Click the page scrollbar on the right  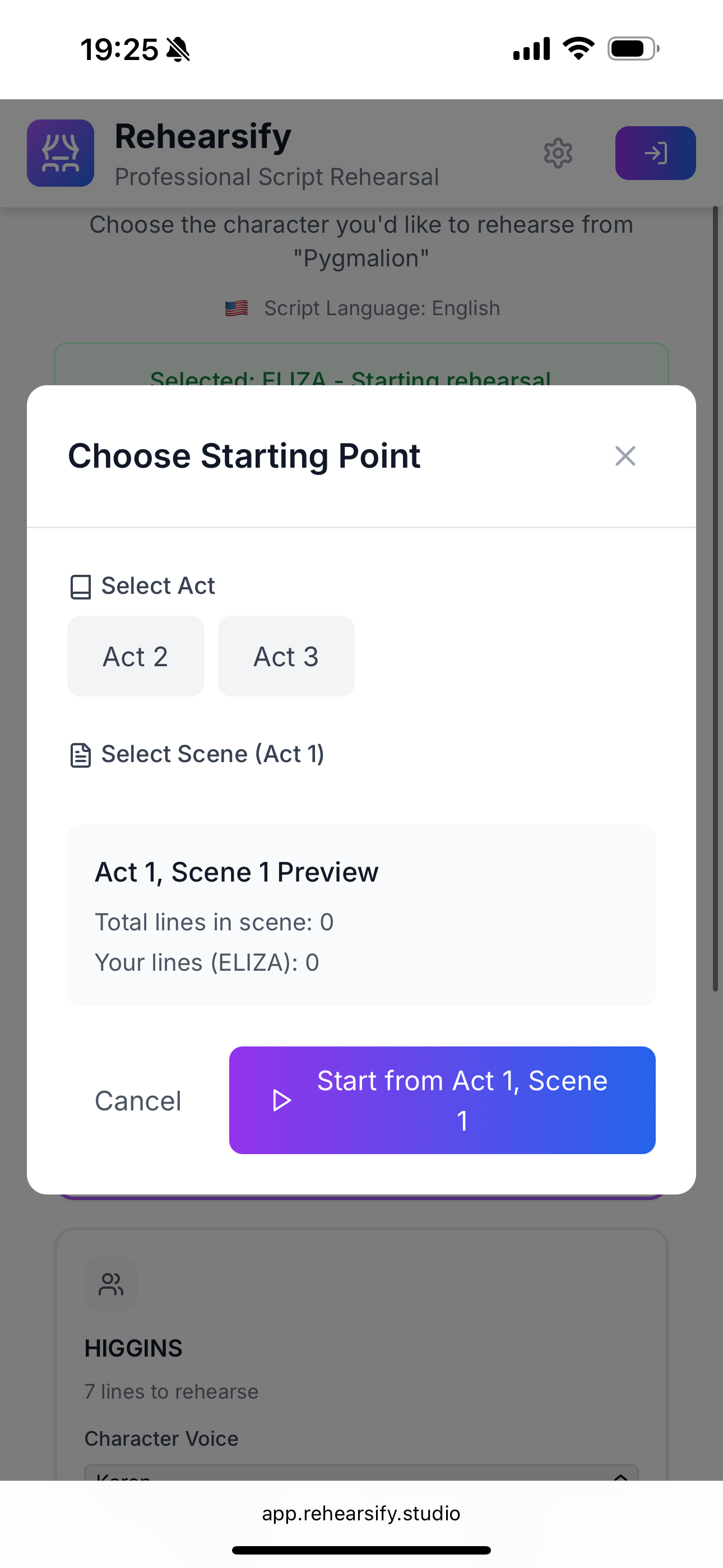(x=715, y=599)
